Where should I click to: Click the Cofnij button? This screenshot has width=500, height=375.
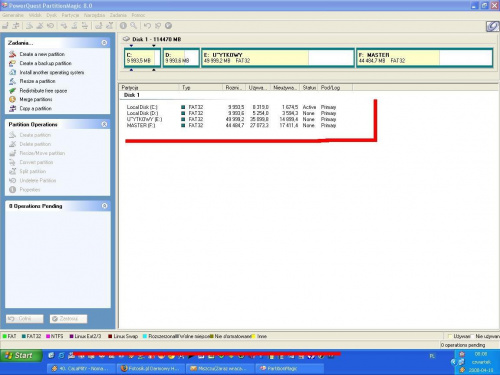click(24, 319)
